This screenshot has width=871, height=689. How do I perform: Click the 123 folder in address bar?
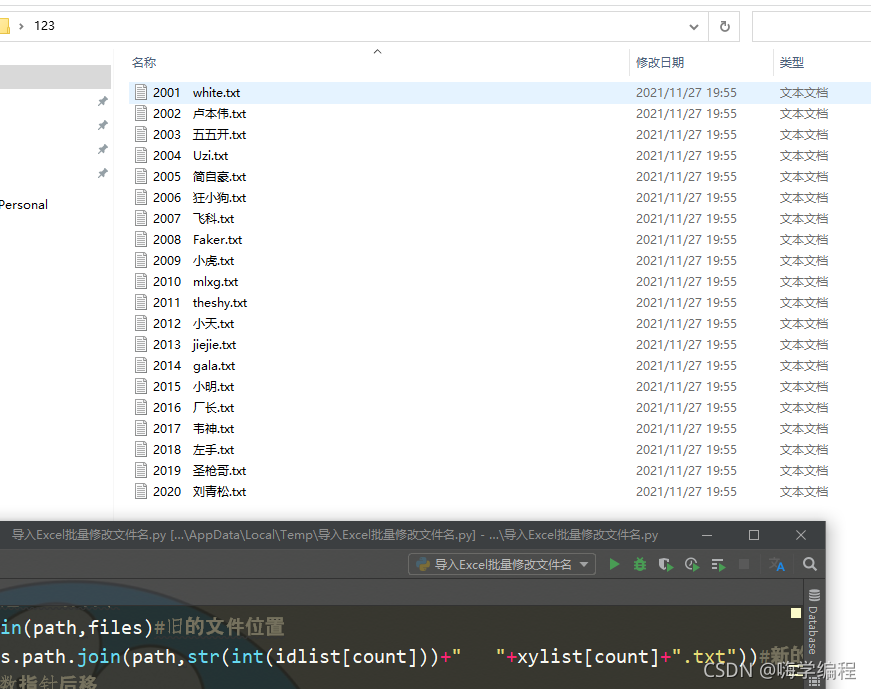click(44, 26)
